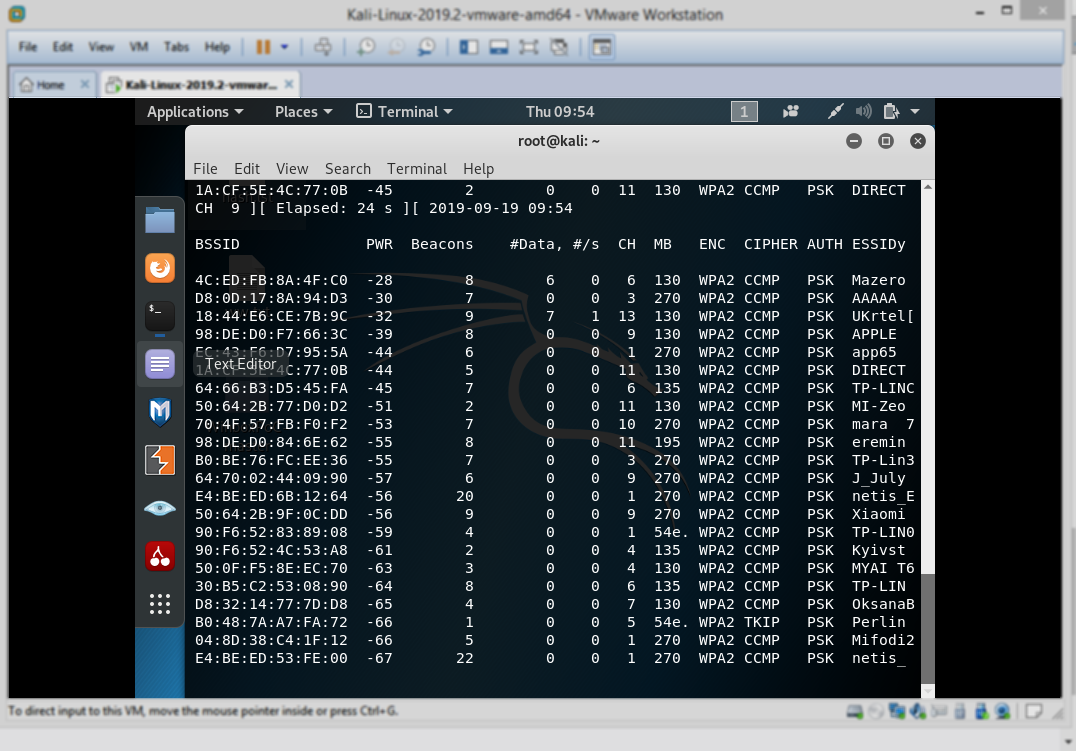
Task: Click the ESSID Mazero in the terminal
Action: (878, 280)
